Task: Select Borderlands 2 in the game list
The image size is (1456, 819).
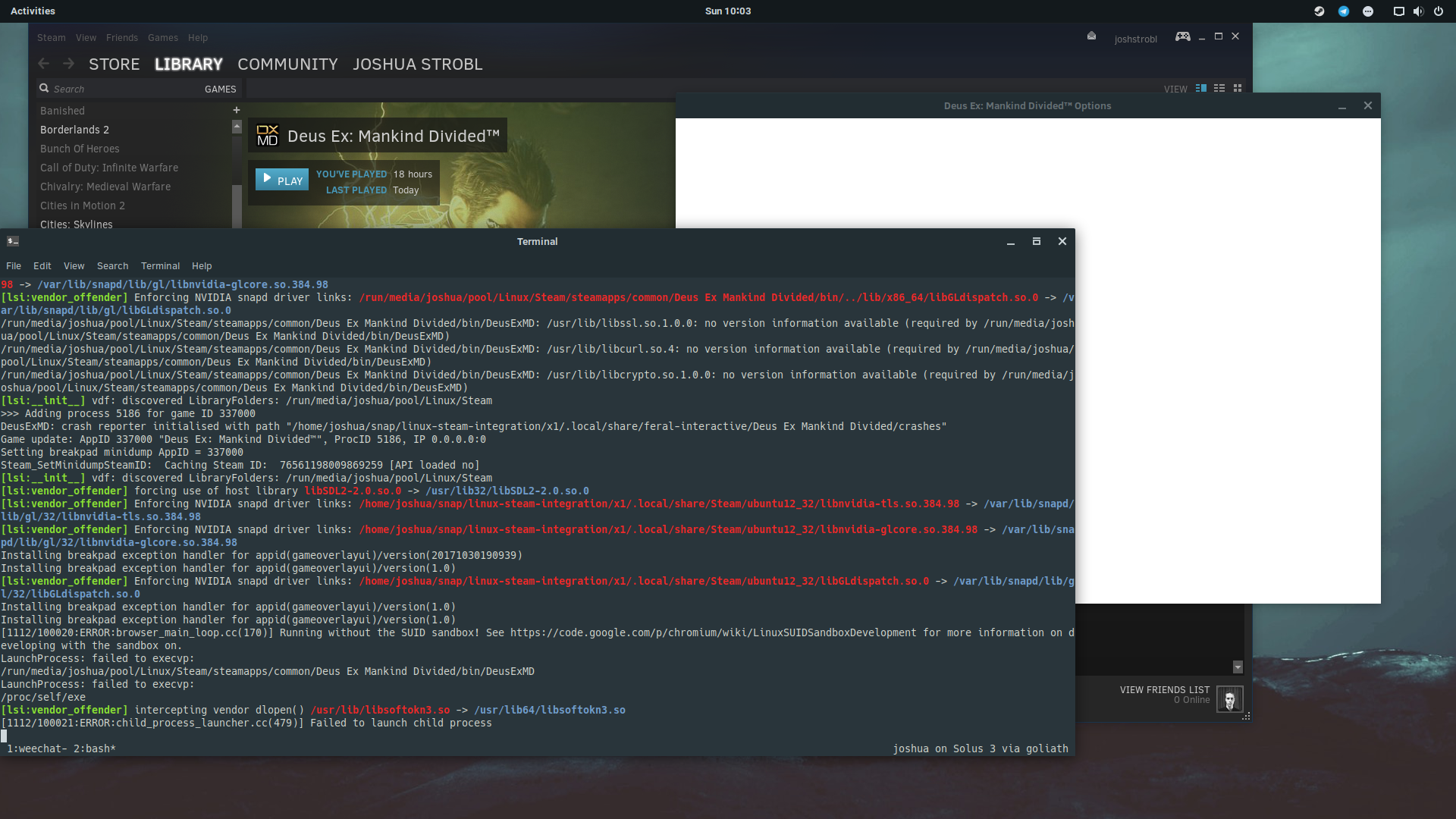Action: (74, 130)
